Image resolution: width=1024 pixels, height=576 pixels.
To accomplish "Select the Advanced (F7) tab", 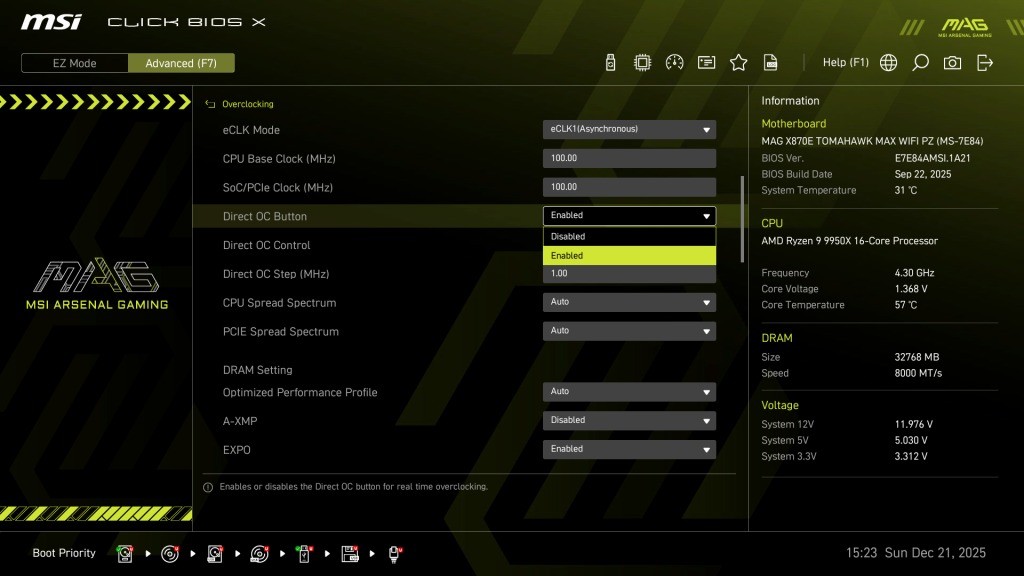I will click(x=181, y=63).
